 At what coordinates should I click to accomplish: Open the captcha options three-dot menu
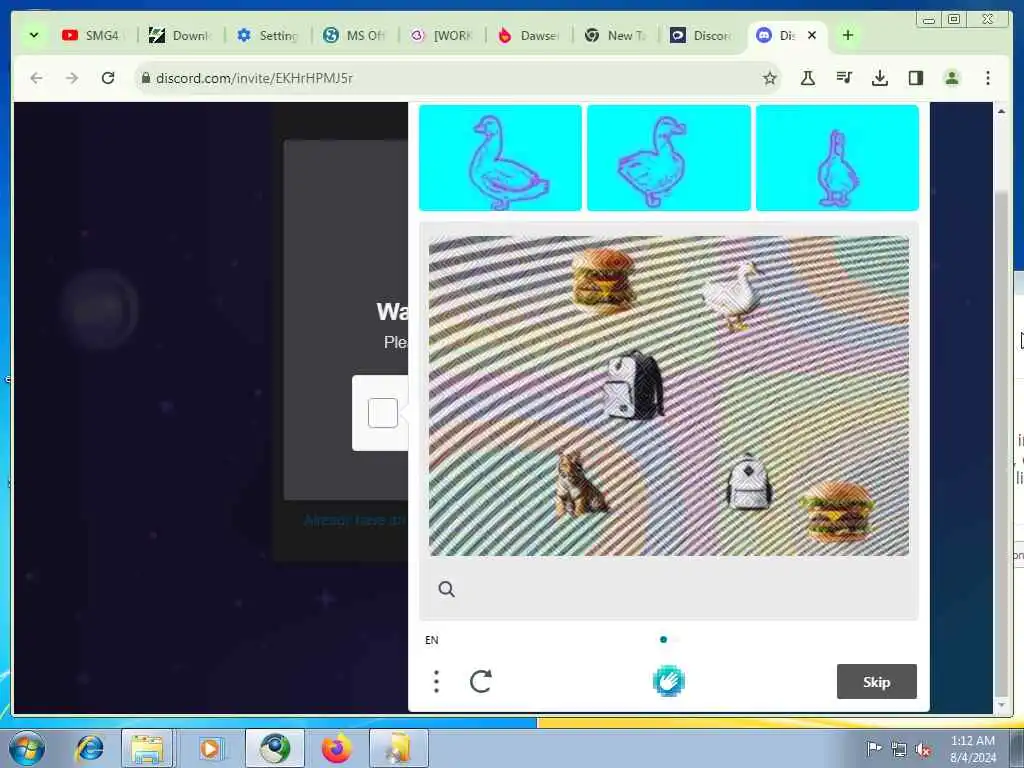point(436,681)
